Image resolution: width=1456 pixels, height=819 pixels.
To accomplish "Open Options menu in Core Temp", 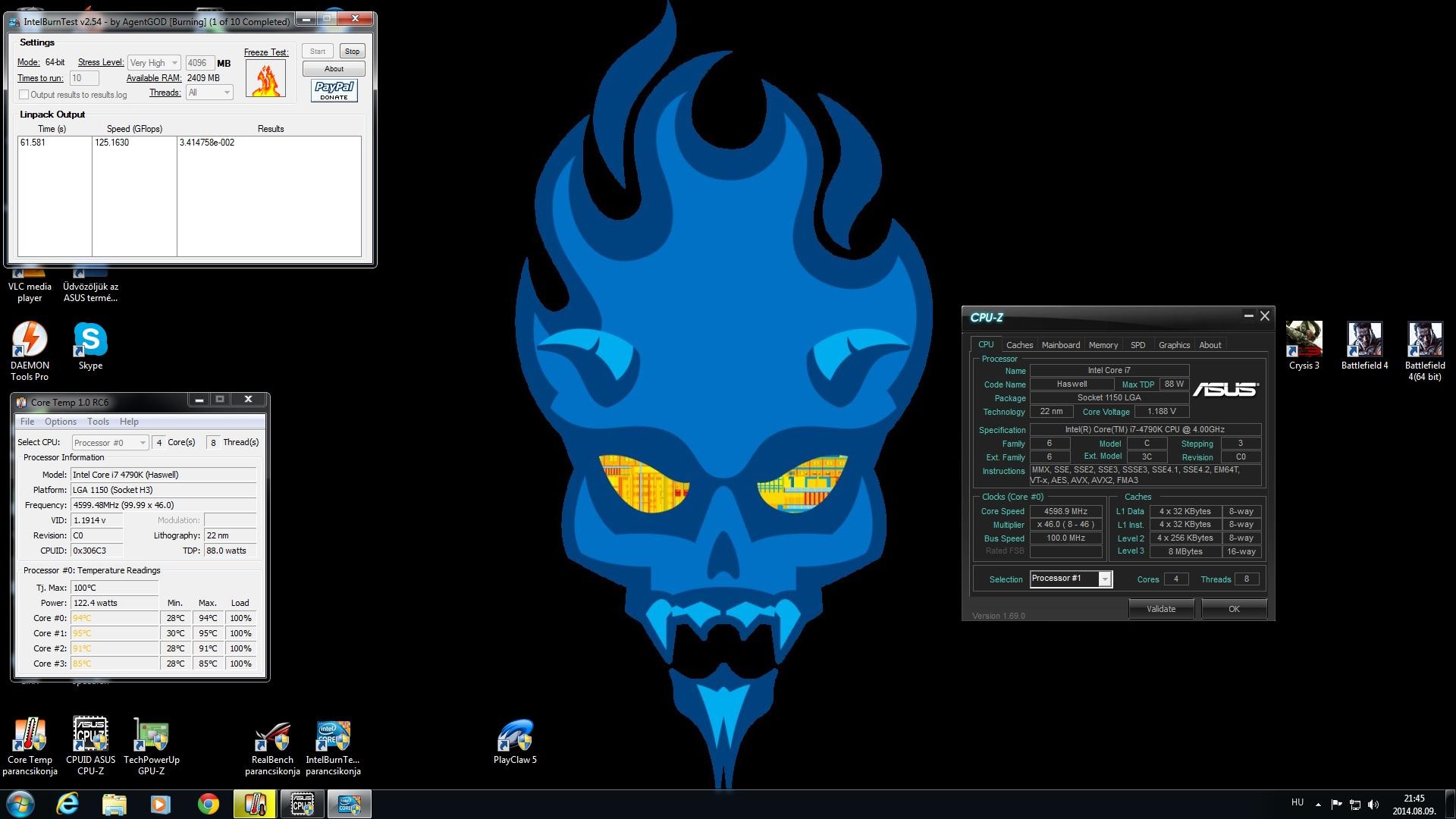I will pos(60,422).
